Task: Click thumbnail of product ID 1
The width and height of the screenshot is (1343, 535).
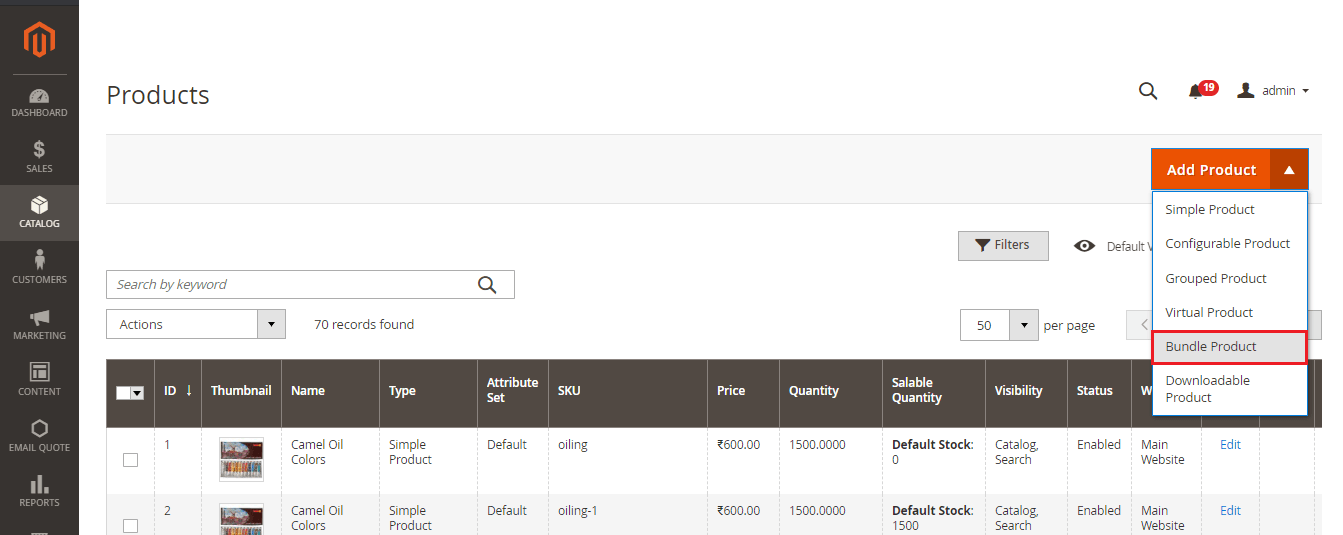Action: pyautogui.click(x=241, y=460)
